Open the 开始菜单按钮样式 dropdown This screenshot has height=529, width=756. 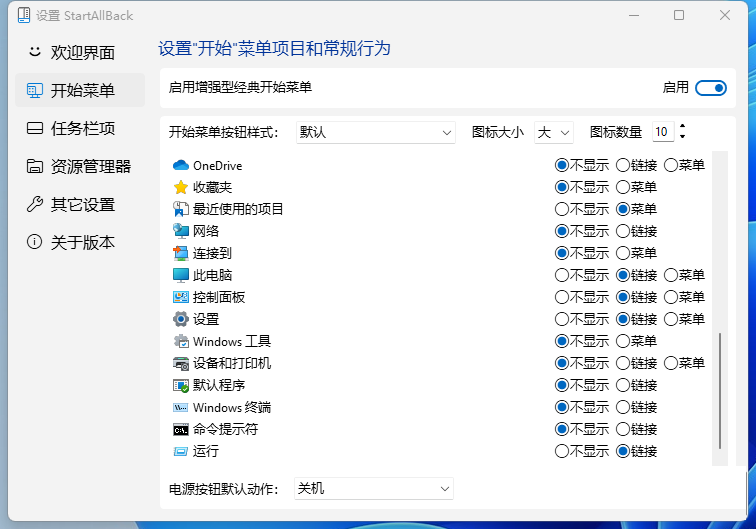(x=376, y=132)
